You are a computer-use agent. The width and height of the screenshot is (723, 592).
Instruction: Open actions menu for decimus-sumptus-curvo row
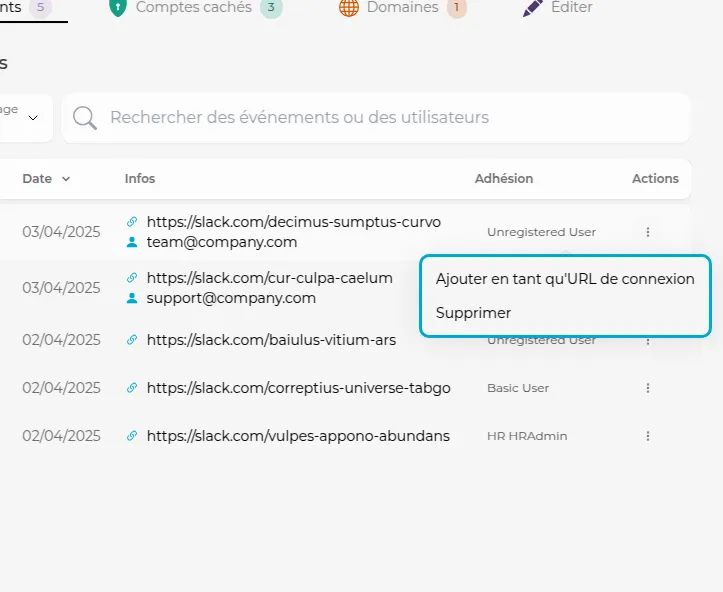tap(648, 232)
